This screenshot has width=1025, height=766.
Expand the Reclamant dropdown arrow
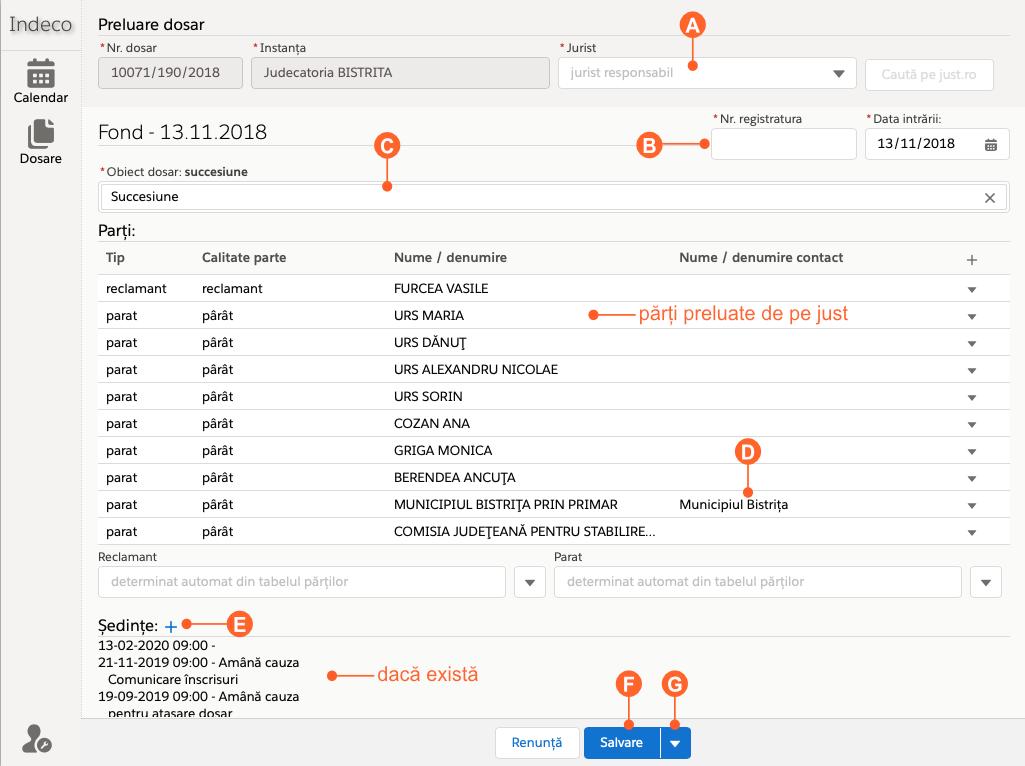529,582
